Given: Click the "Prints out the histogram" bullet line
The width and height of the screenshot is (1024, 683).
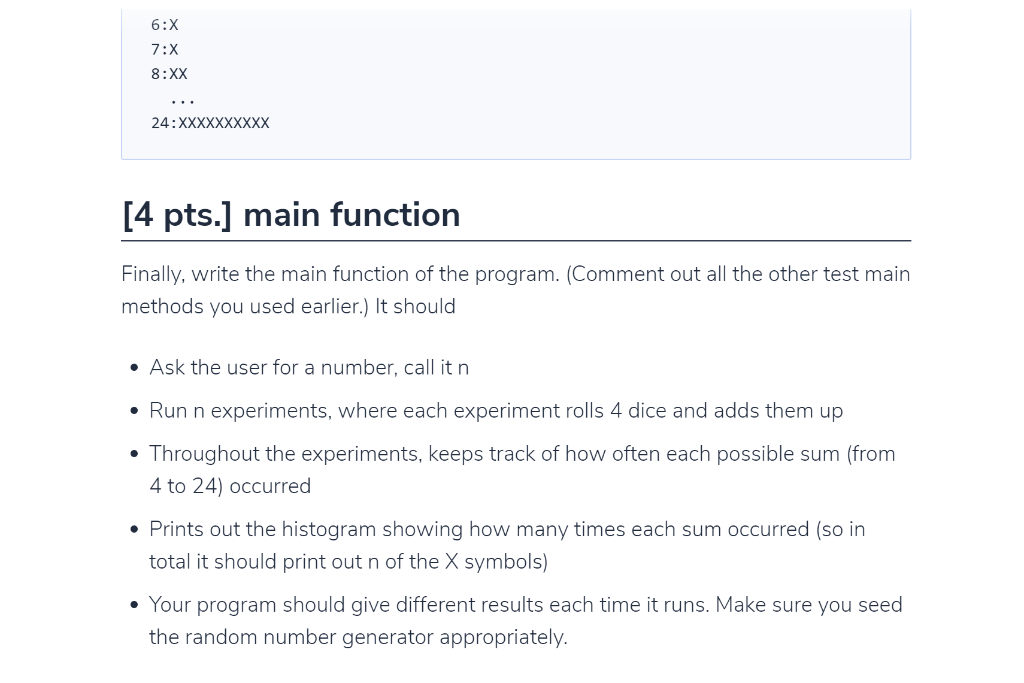Looking at the screenshot, I should tap(507, 529).
